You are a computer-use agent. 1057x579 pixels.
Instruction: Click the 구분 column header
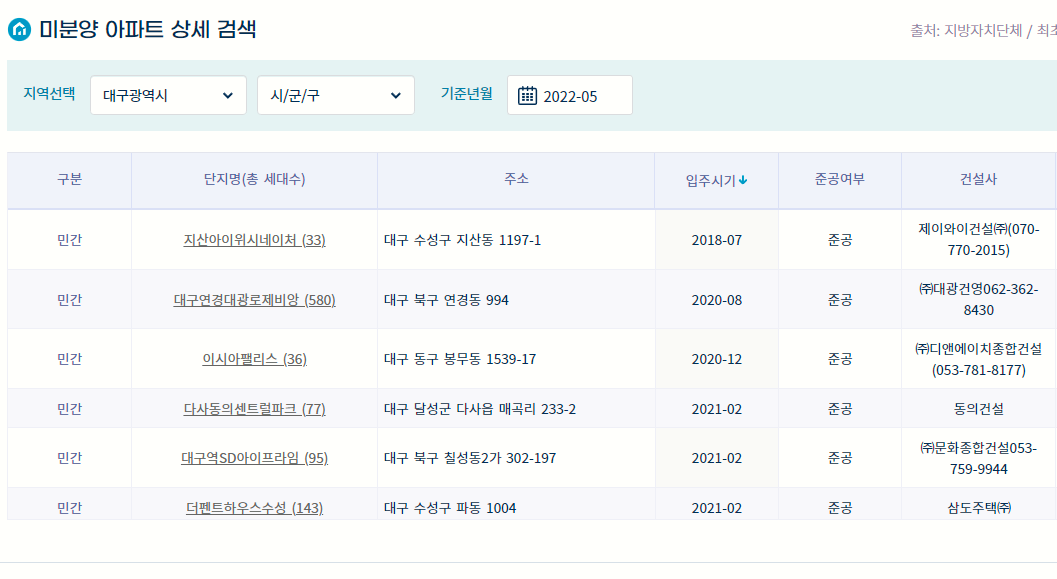coord(69,179)
